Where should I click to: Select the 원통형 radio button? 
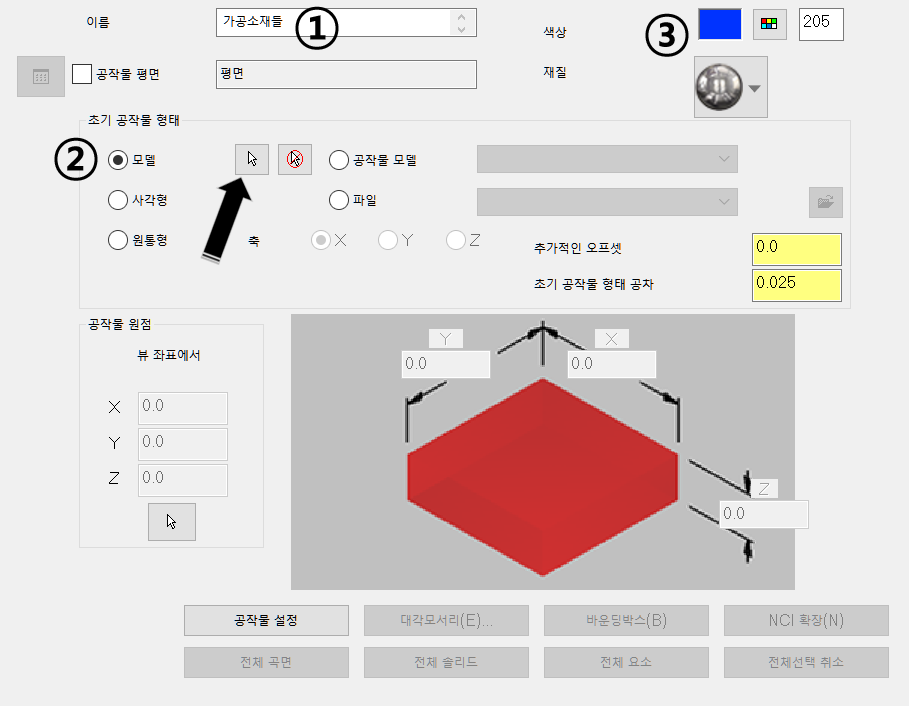tap(118, 240)
